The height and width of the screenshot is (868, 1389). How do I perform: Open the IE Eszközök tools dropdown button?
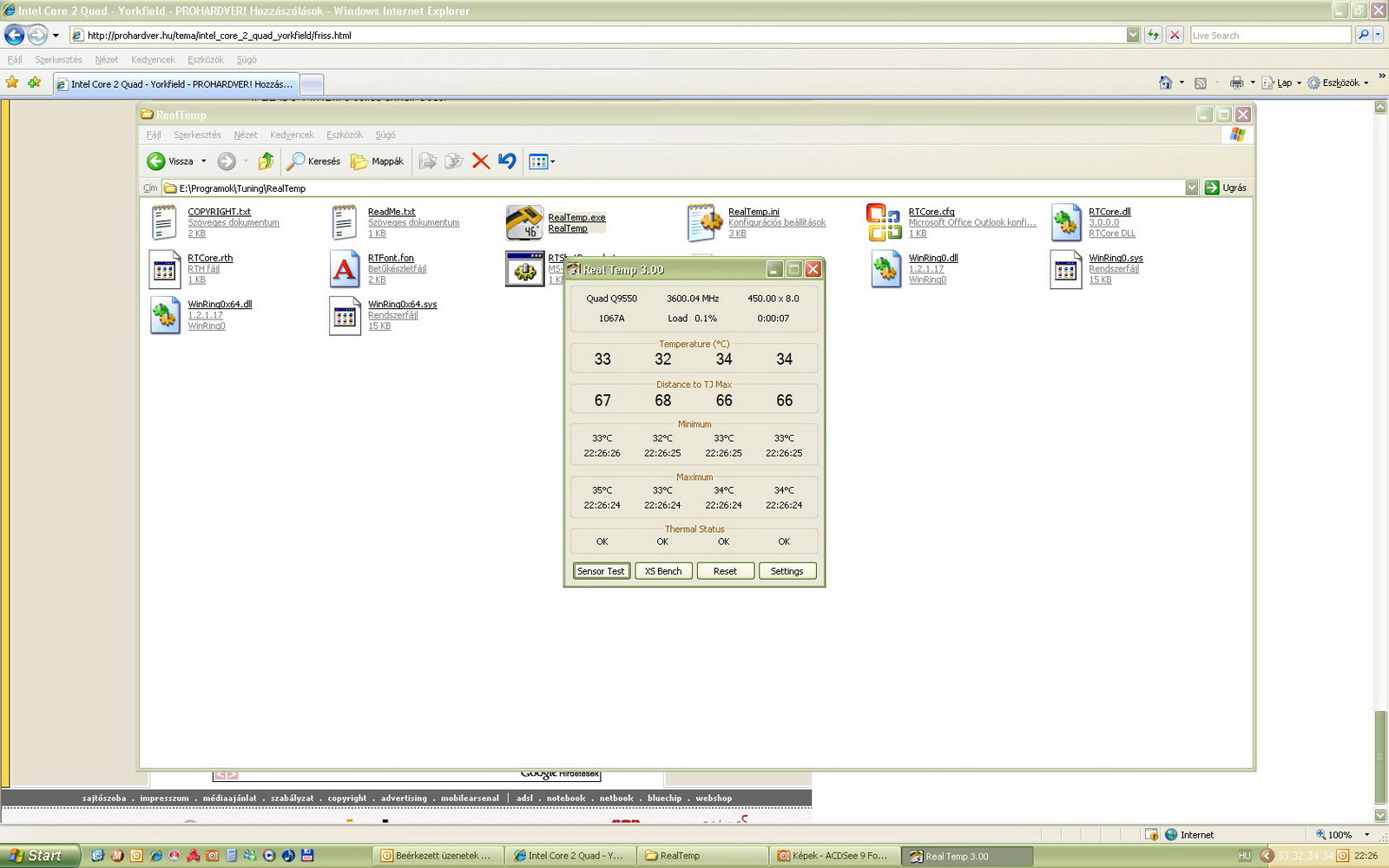(x=1338, y=82)
